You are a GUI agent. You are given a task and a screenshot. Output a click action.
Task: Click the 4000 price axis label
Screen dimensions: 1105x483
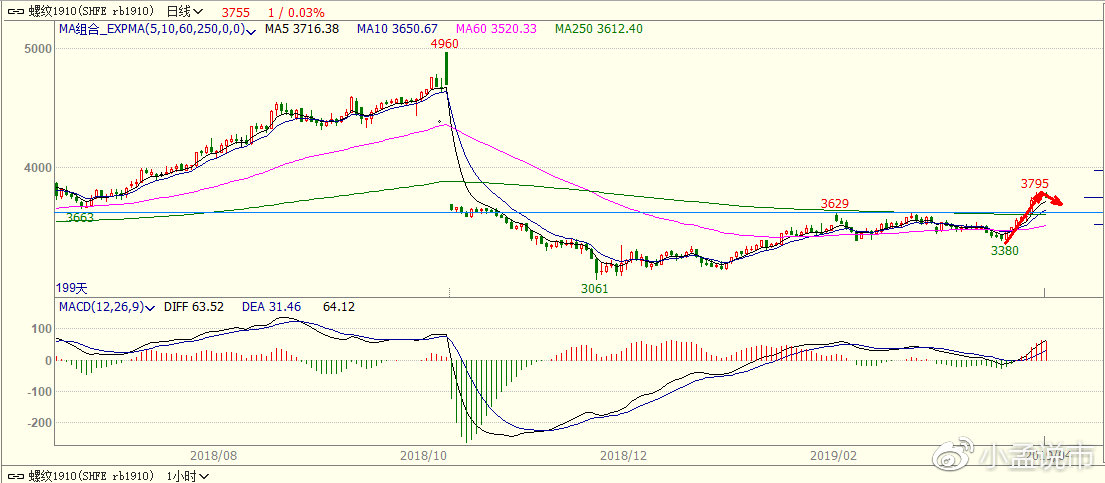click(37, 168)
